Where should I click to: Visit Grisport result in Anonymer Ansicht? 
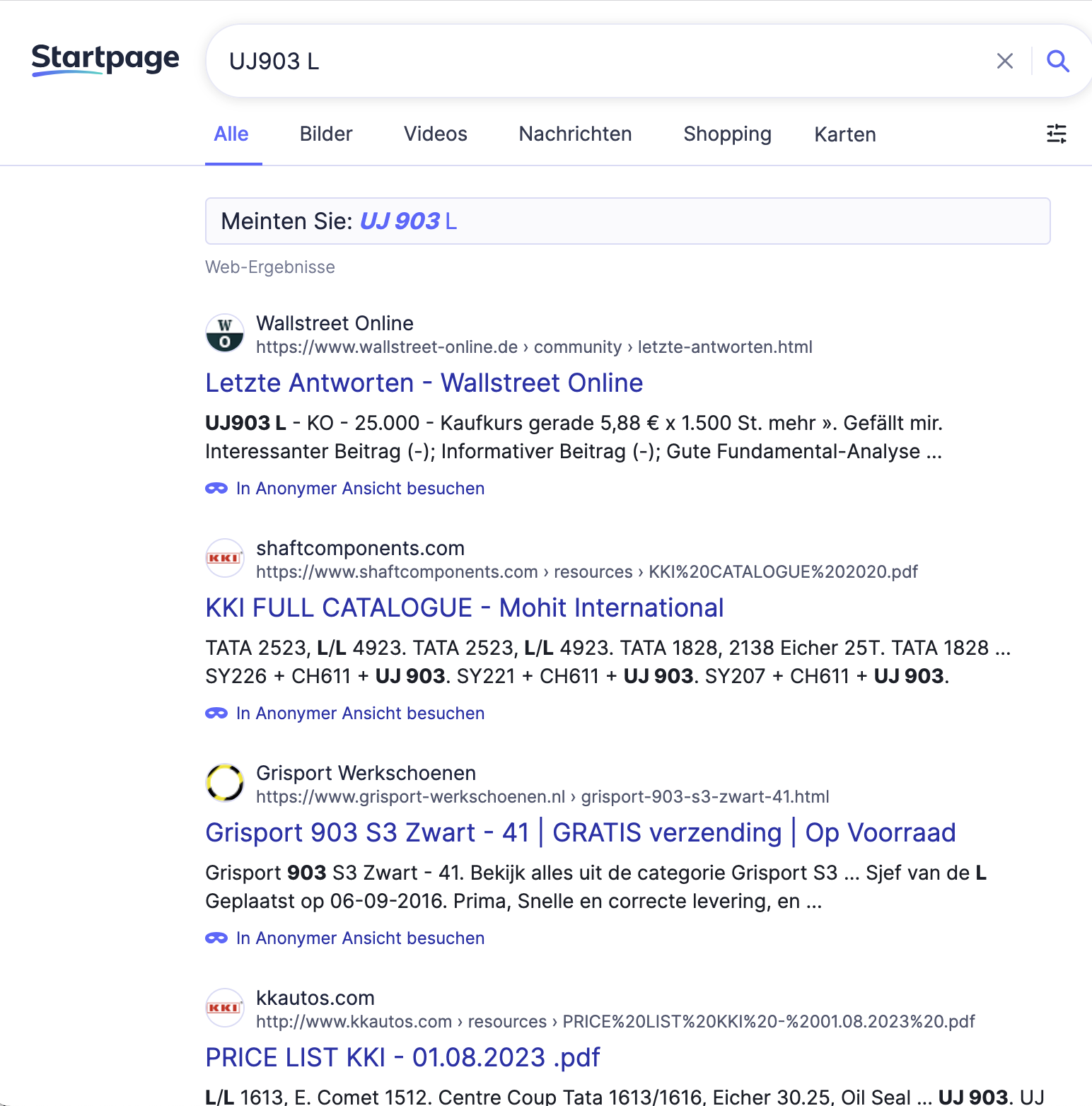360,938
